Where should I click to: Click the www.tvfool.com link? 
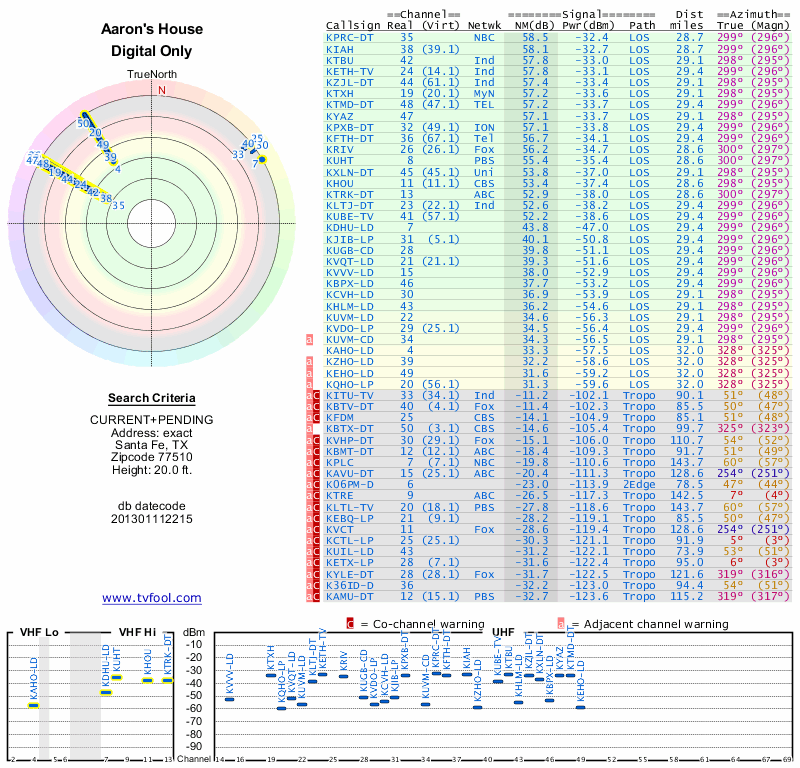click(x=152, y=598)
